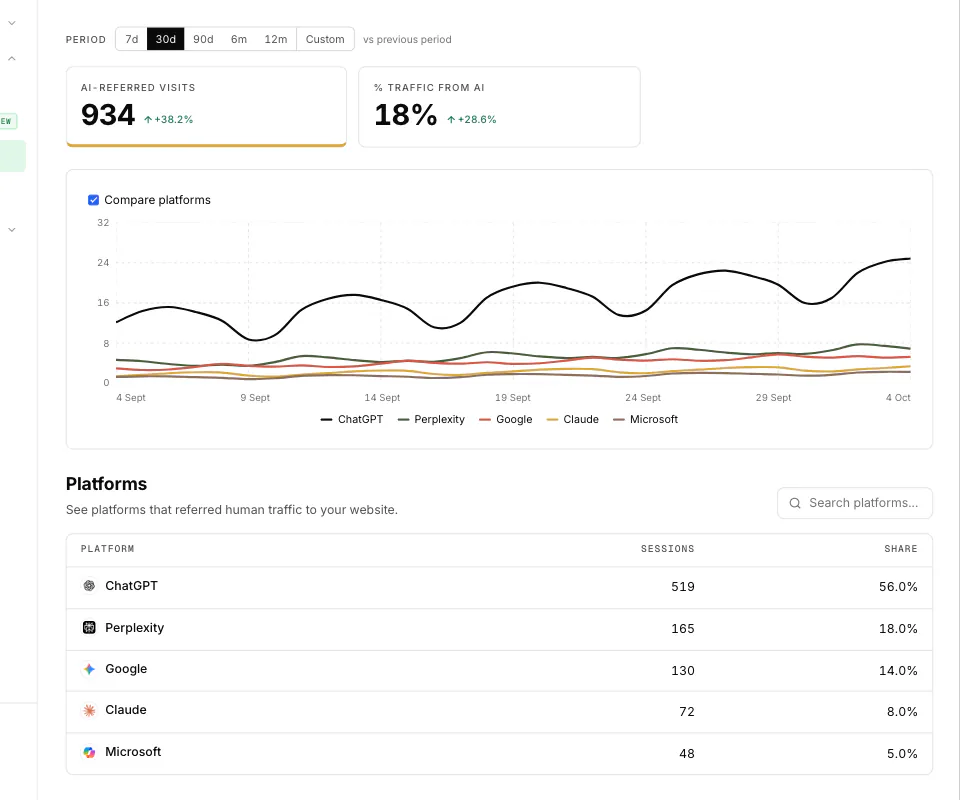Open the Google platform row
This screenshot has width=960, height=800.
(x=499, y=670)
